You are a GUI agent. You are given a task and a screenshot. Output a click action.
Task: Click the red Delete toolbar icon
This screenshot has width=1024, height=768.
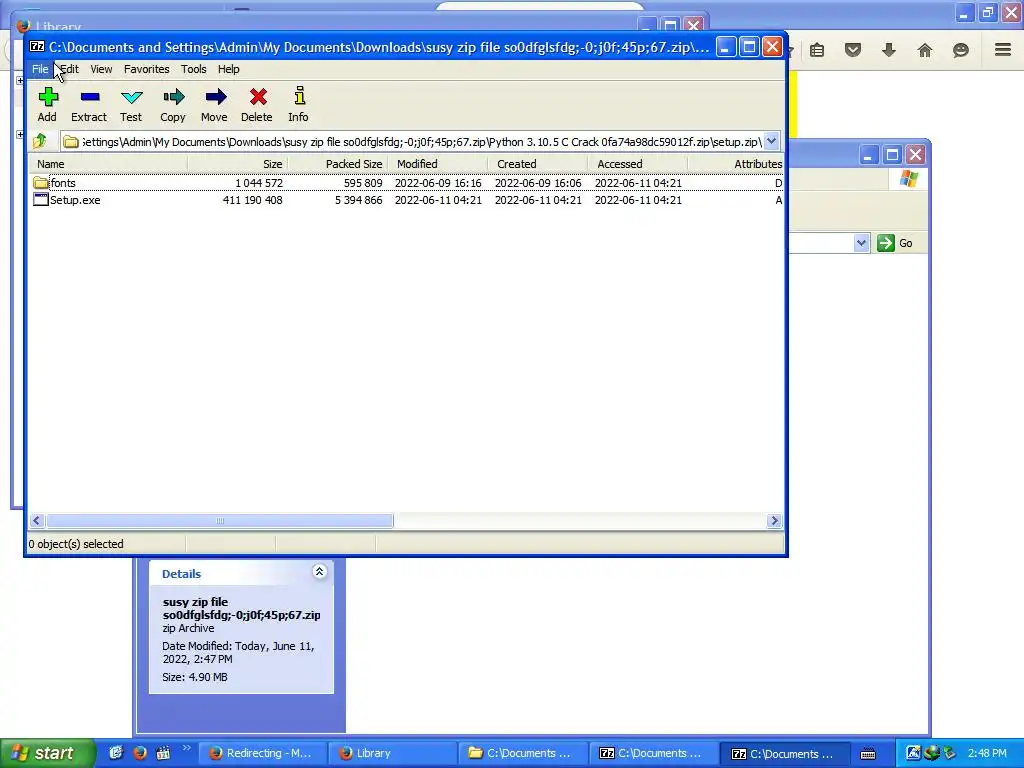pos(258,97)
